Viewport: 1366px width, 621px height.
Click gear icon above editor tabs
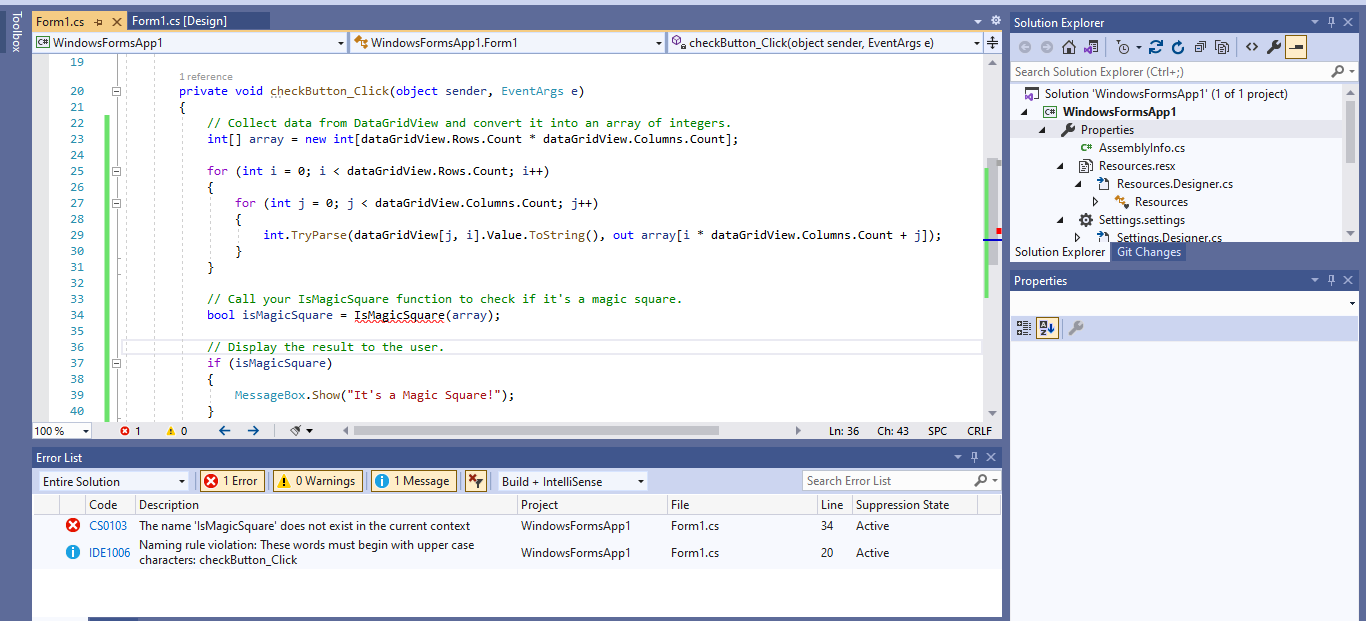click(x=995, y=20)
